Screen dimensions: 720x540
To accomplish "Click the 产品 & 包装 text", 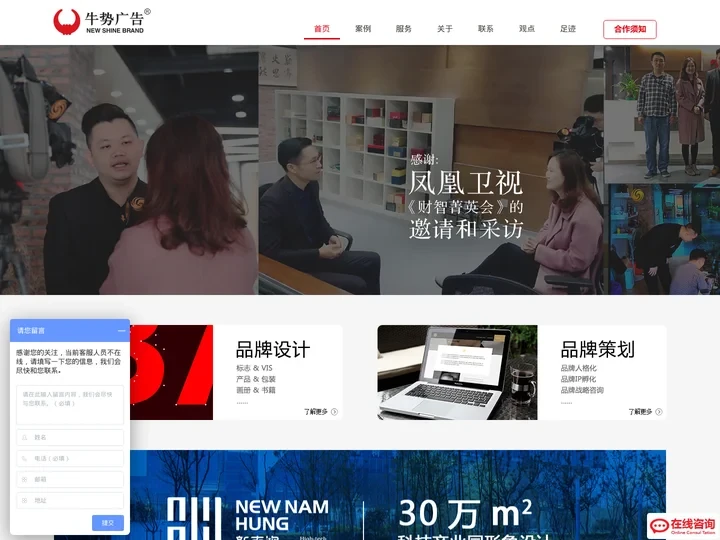I will 256,379.
